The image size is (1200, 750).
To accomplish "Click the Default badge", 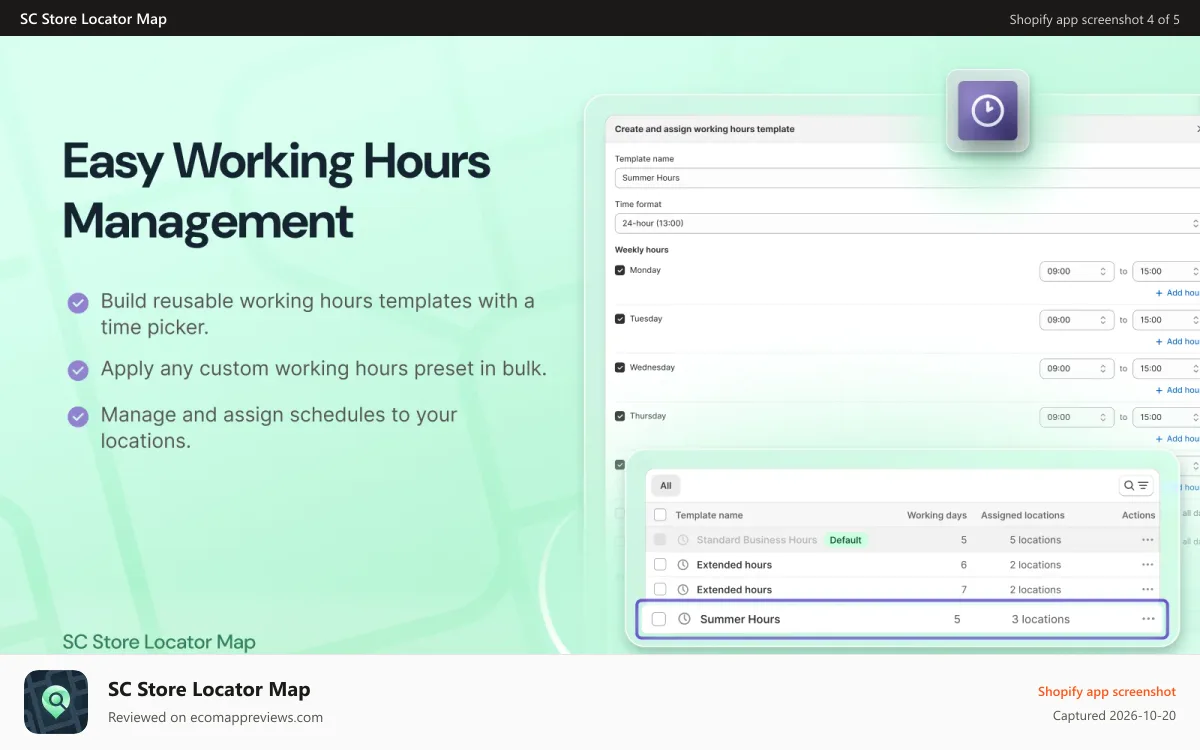I will (x=845, y=540).
